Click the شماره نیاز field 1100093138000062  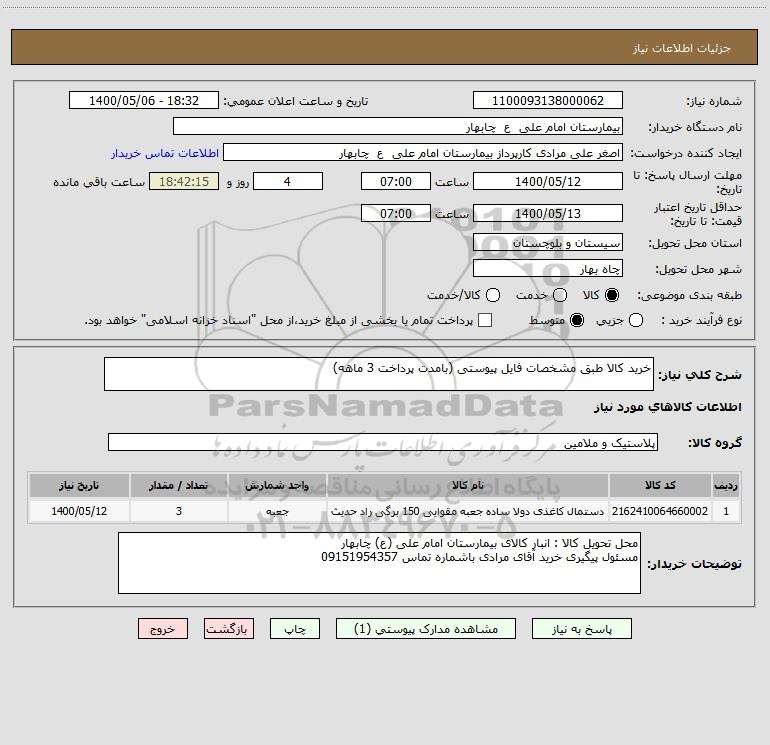click(x=548, y=100)
